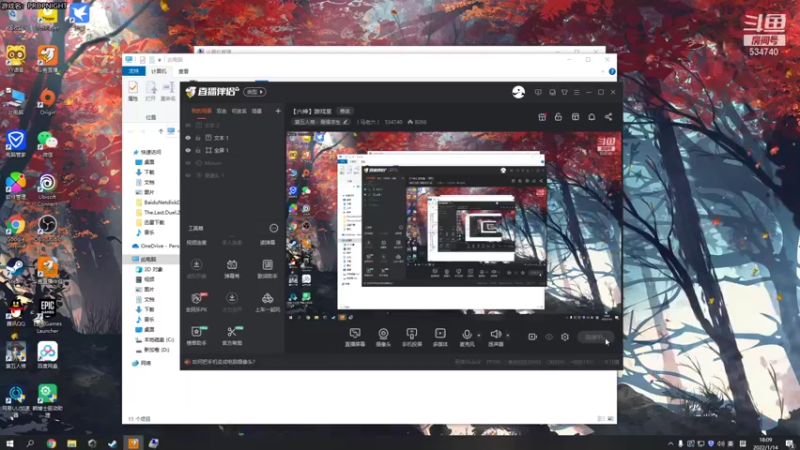
Task: Click 属性 button in Explorer ribbon
Action: 133,91
